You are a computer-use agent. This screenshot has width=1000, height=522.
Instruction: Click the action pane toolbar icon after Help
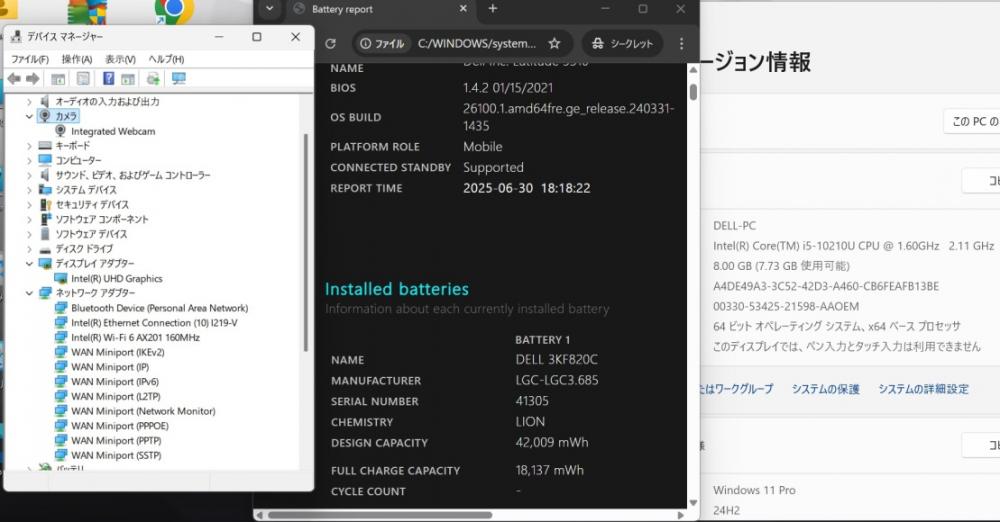(128, 78)
